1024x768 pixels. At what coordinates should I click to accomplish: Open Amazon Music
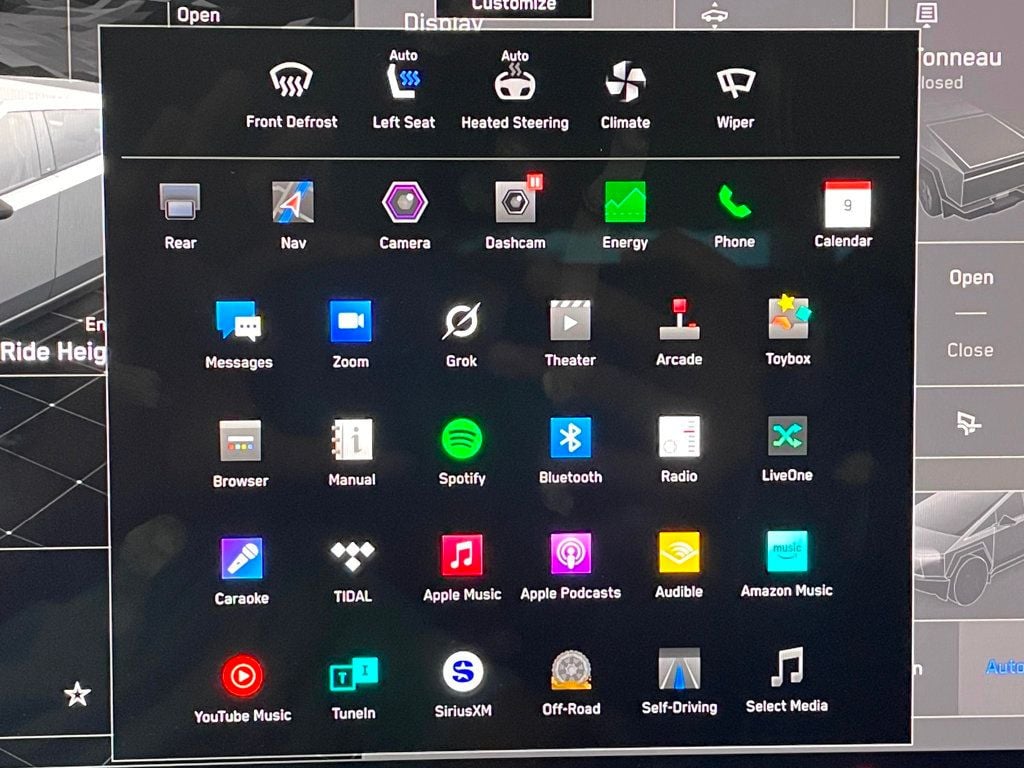tap(787, 564)
